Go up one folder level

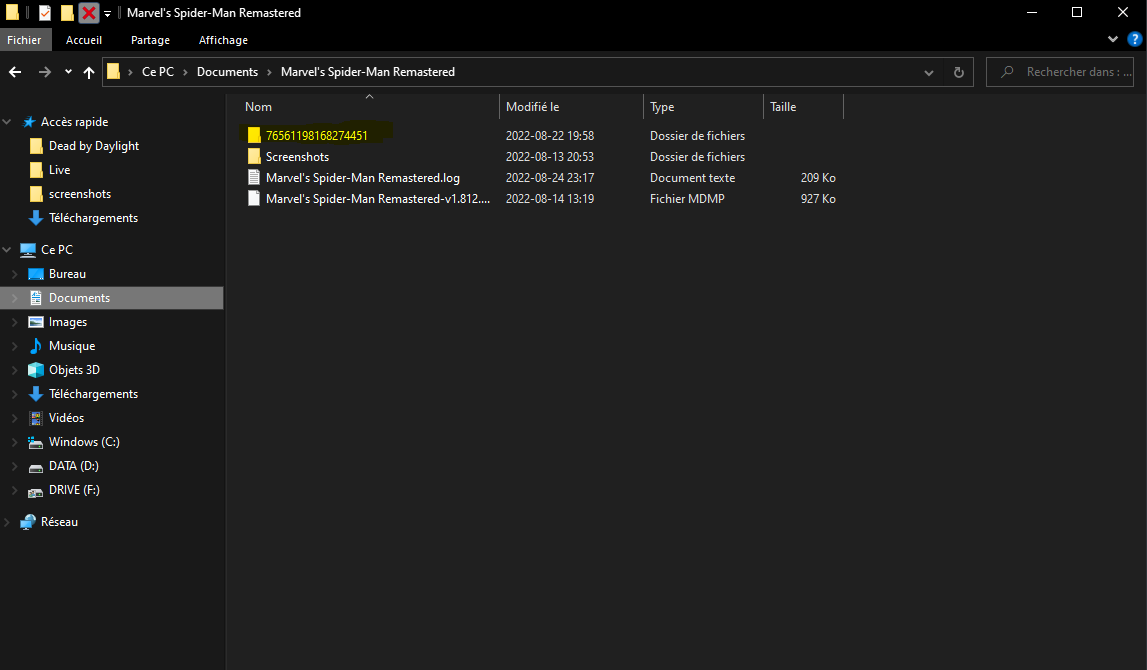[x=89, y=72]
